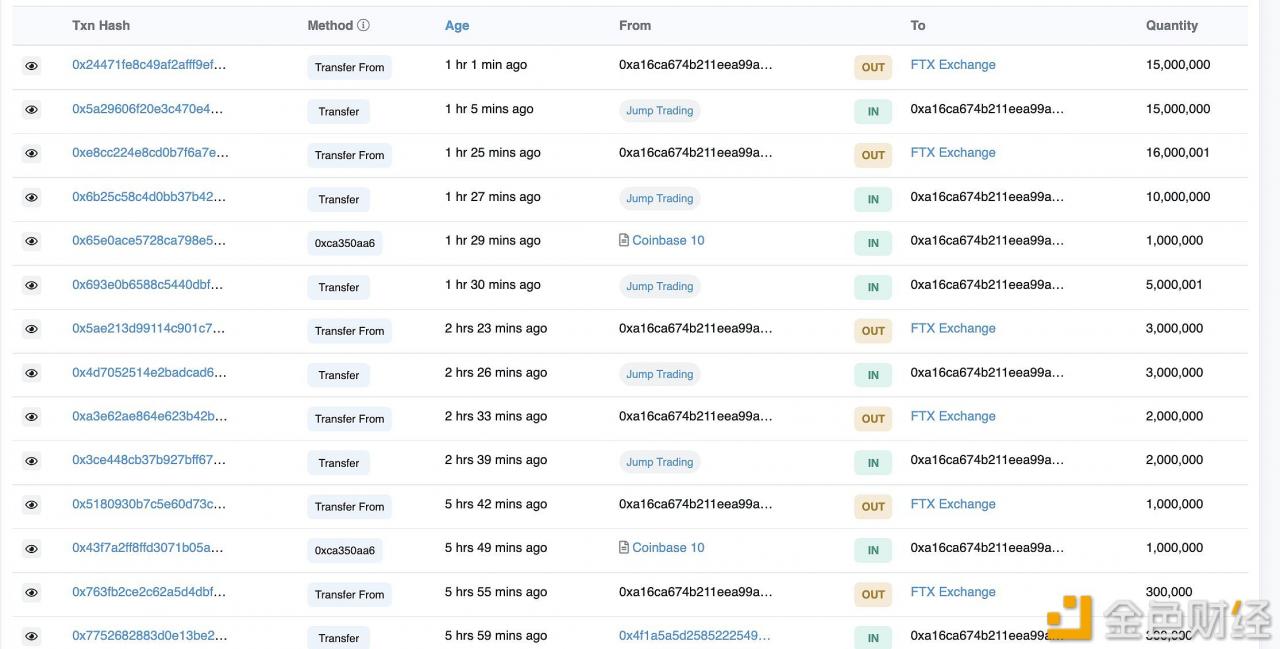This screenshot has width=1280, height=649.
Task: Go to transaction 0x763fb2ce2c62a5d4dbf
Action: pos(149,592)
